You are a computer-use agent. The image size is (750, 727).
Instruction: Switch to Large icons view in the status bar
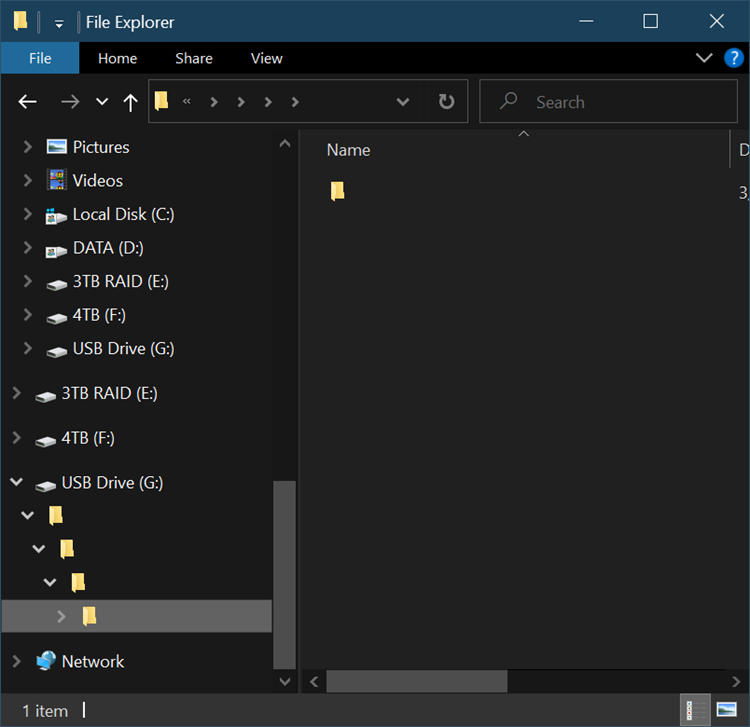726,710
